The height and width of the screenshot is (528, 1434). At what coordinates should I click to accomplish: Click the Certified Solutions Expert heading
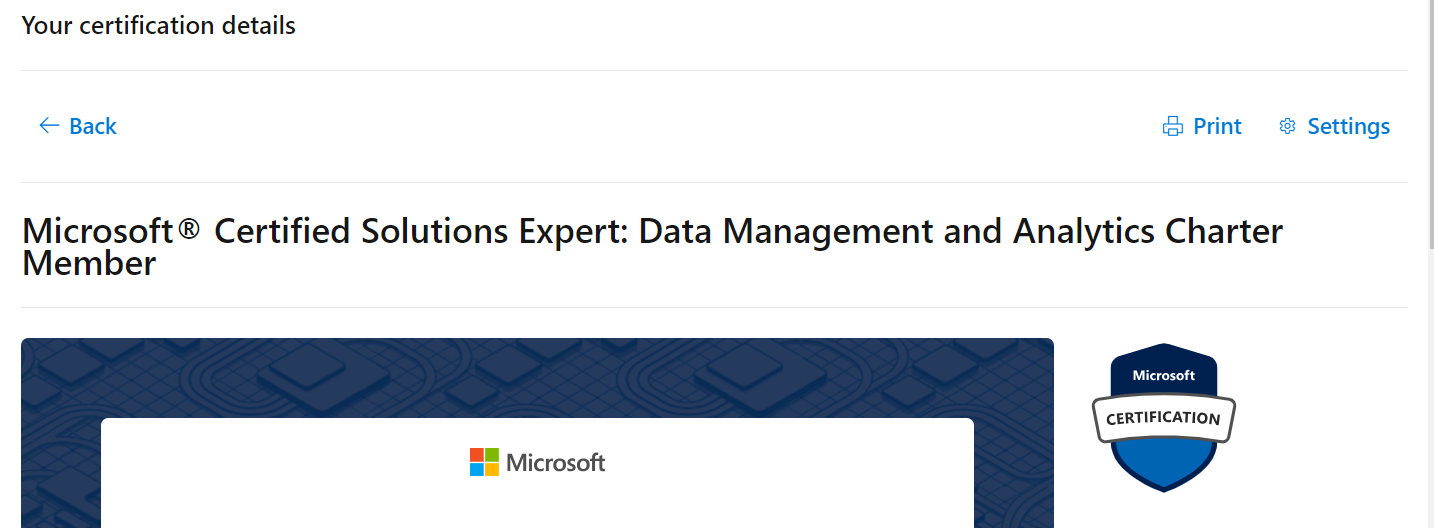pyautogui.click(x=652, y=247)
